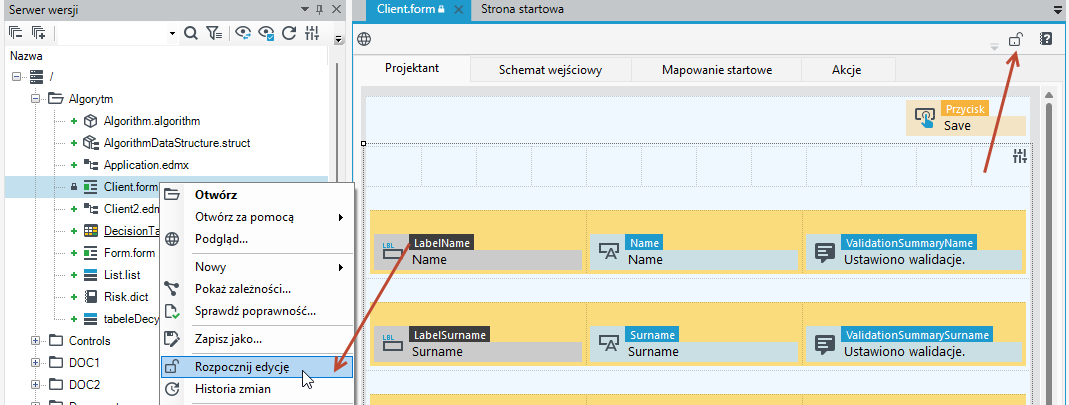Collapse the root server node
The height and width of the screenshot is (405, 1069).
tap(16, 77)
